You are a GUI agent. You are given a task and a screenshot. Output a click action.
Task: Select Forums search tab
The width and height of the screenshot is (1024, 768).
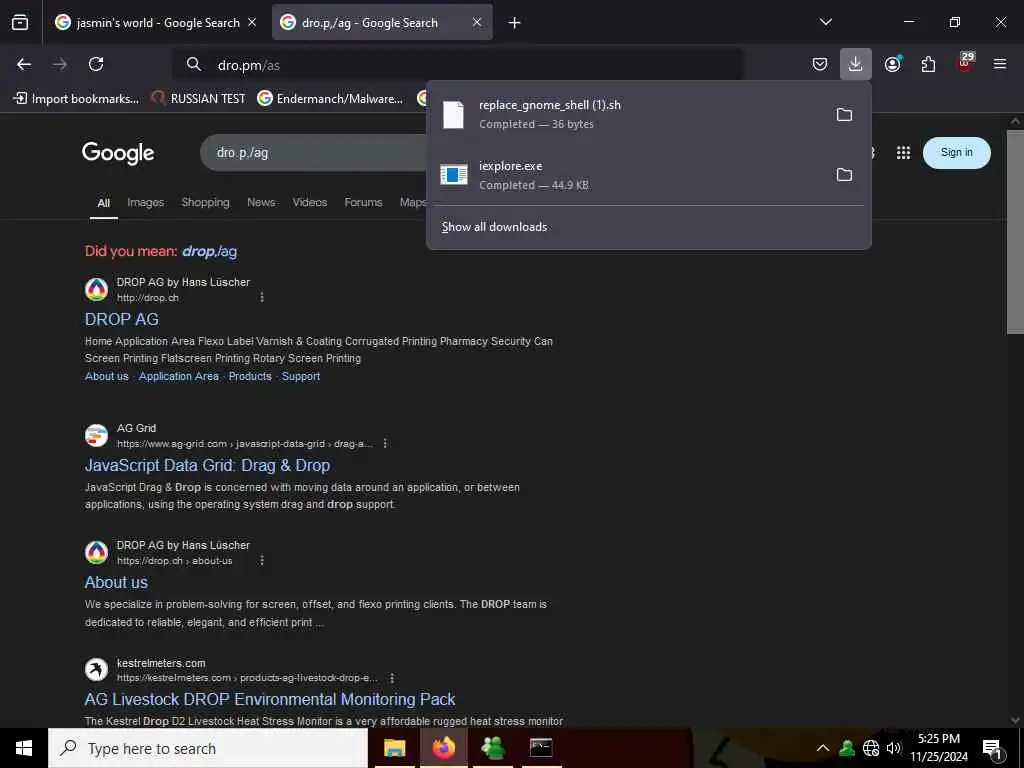tap(363, 202)
